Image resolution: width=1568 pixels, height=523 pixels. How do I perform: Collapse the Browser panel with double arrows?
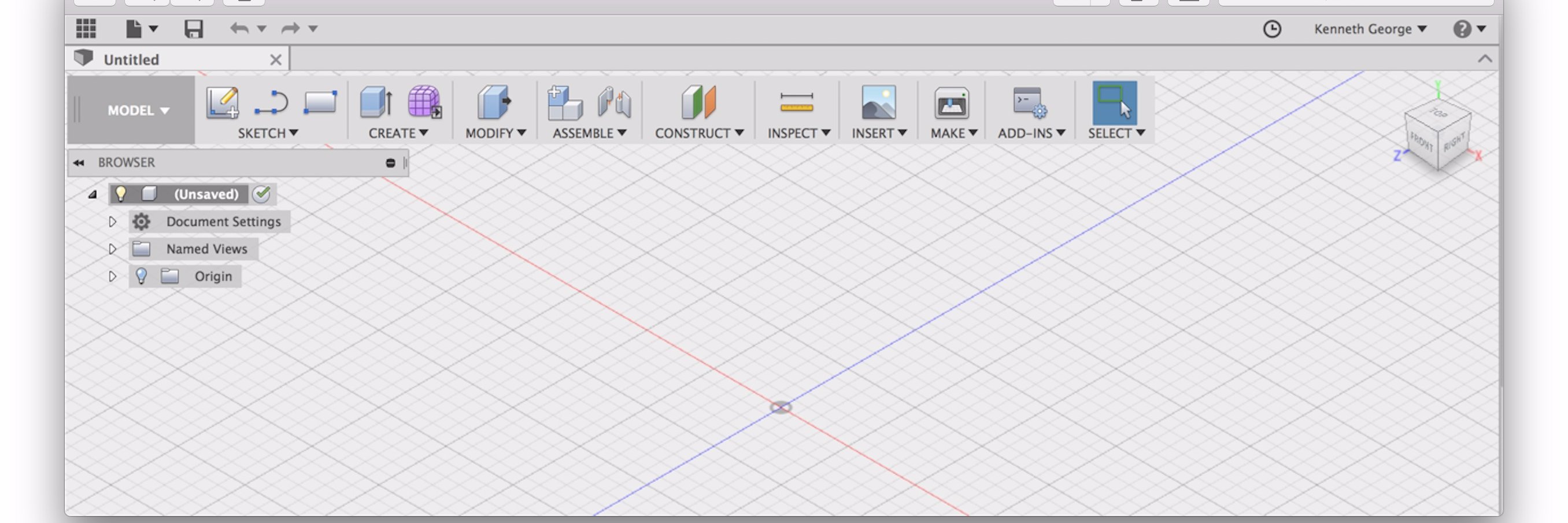[x=79, y=163]
